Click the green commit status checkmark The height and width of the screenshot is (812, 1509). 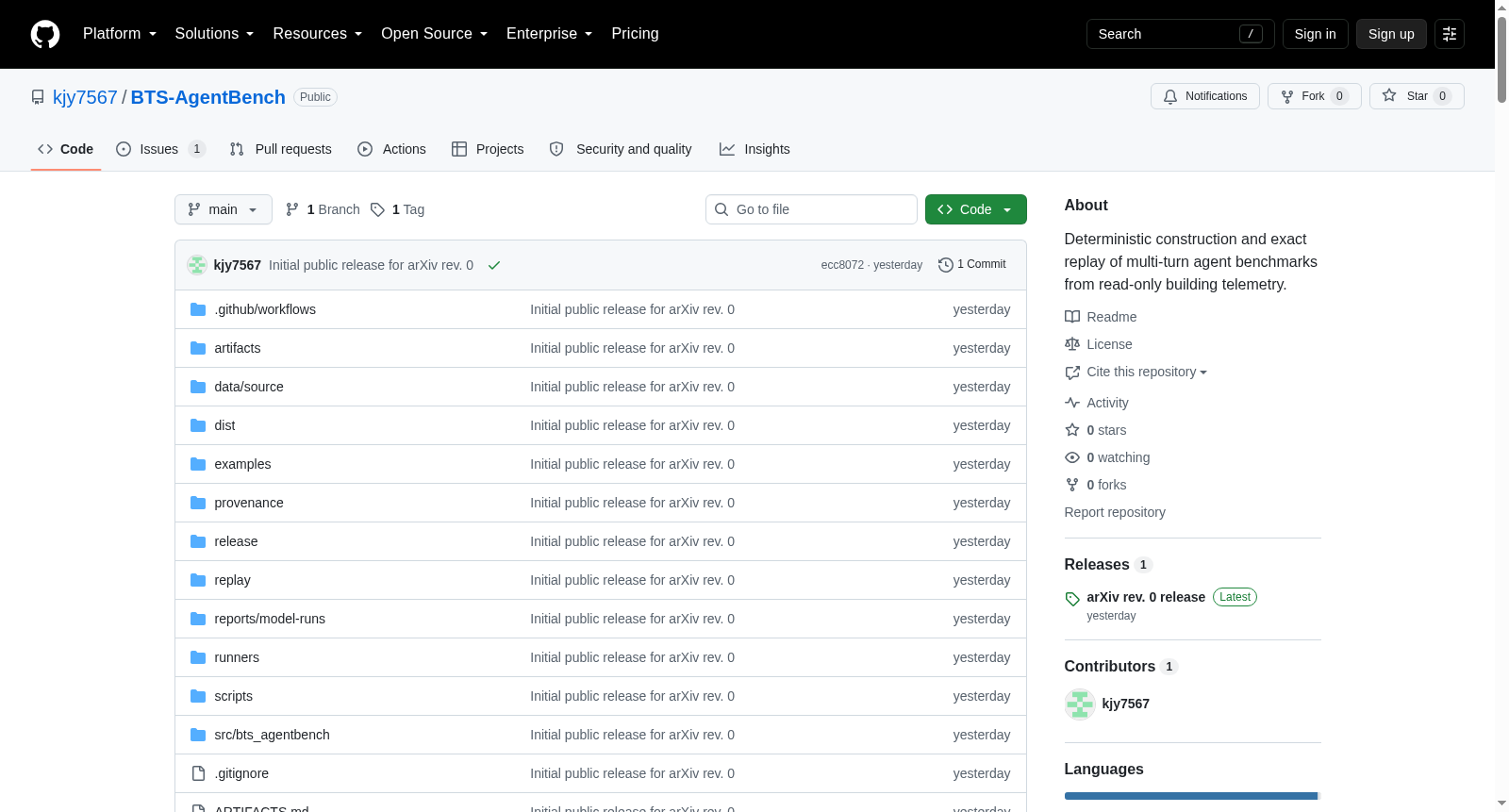click(493, 265)
